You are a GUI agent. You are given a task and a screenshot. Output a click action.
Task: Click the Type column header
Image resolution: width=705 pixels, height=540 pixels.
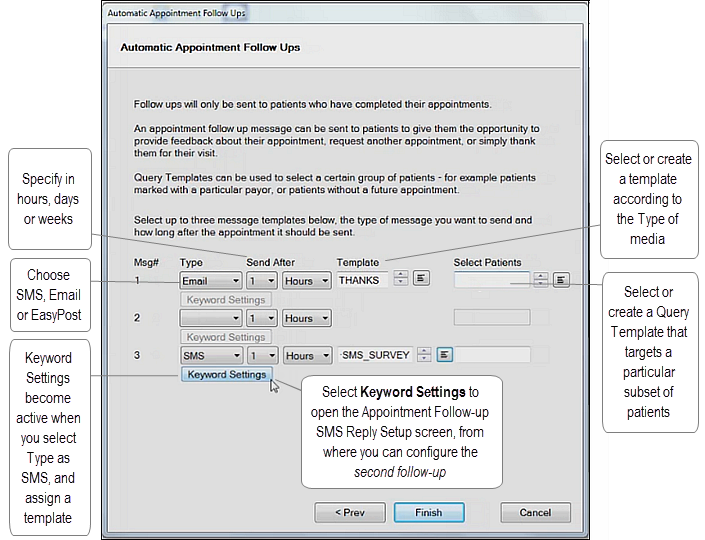(x=191, y=262)
